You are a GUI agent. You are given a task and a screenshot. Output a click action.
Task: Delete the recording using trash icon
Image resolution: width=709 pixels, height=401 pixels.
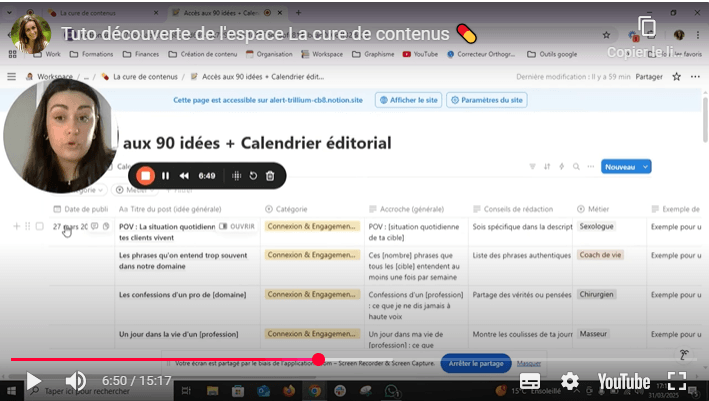(x=270, y=176)
